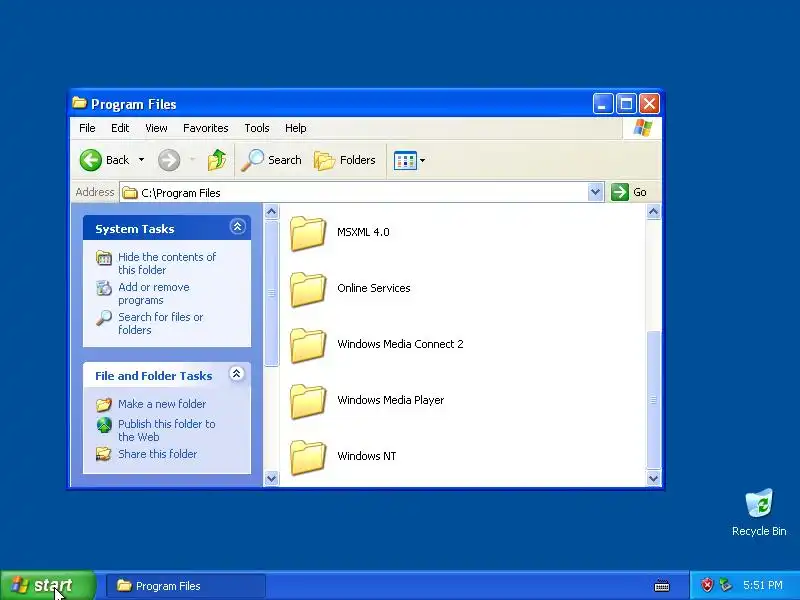Viewport: 800px width, 600px height.
Task: Select the Windows NT folder icon
Action: pos(308,458)
